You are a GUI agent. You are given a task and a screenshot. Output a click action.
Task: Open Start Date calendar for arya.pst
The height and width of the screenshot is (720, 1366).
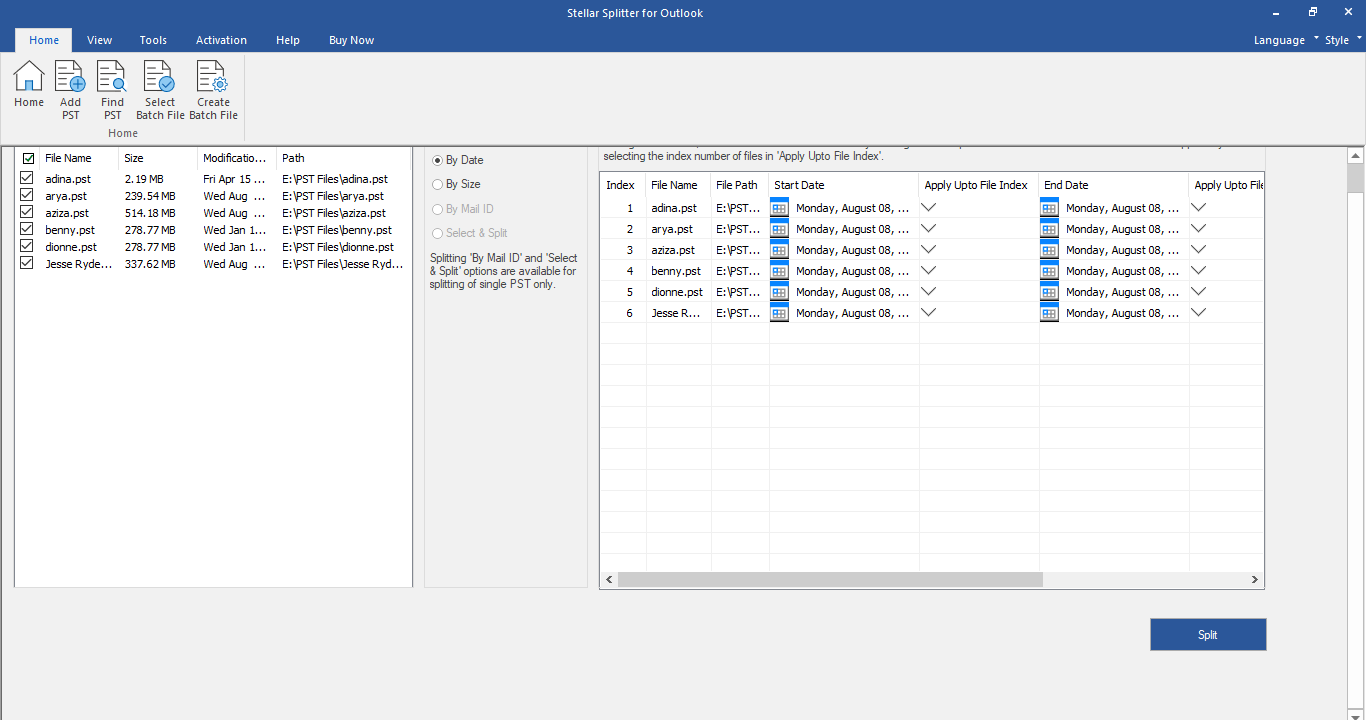780,229
